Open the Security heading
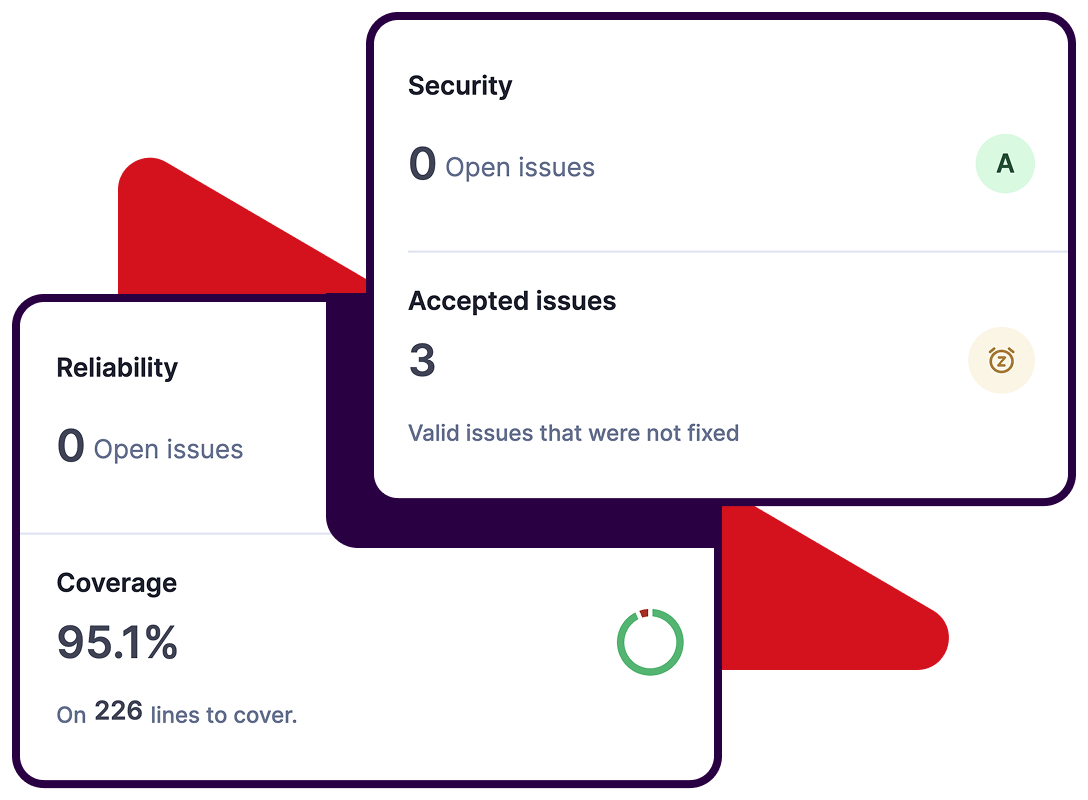 click(460, 86)
